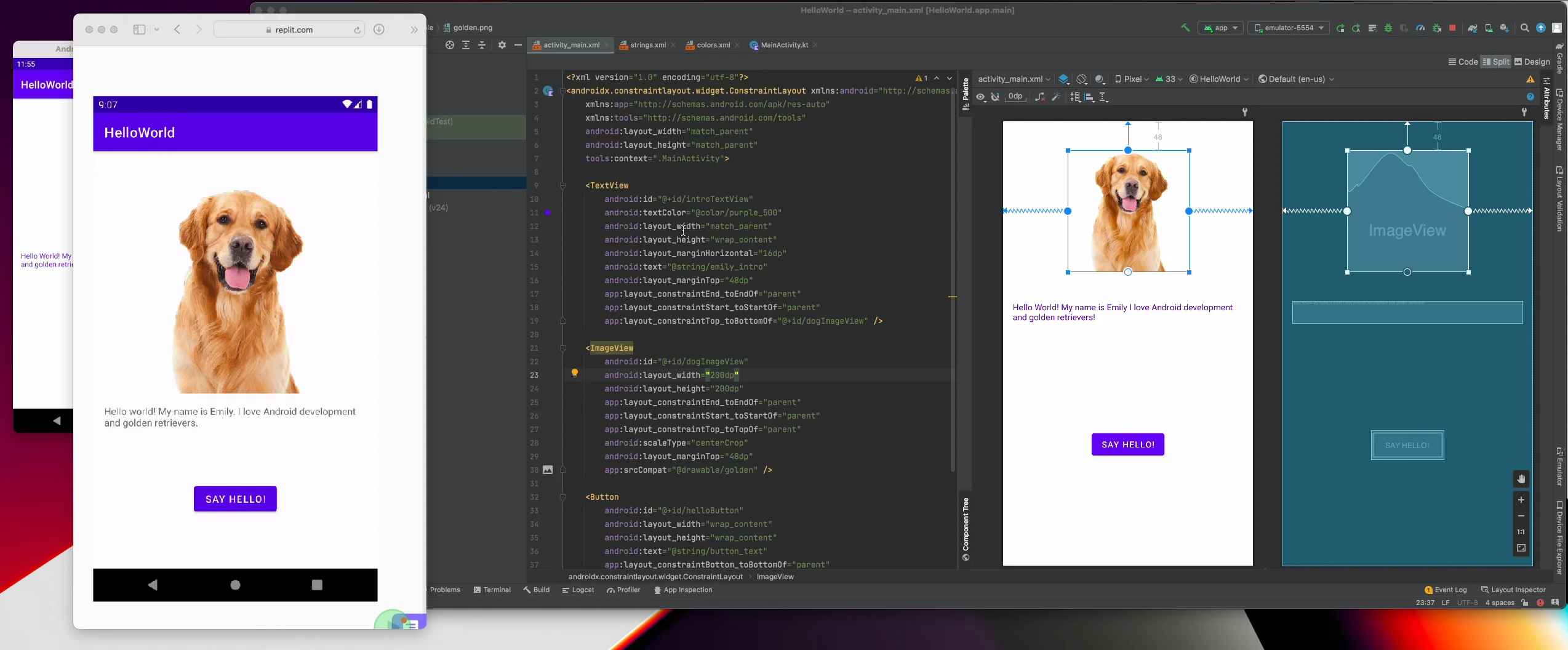Switch to the strings.xml tab
The height and width of the screenshot is (650, 1568).
pyautogui.click(x=647, y=45)
